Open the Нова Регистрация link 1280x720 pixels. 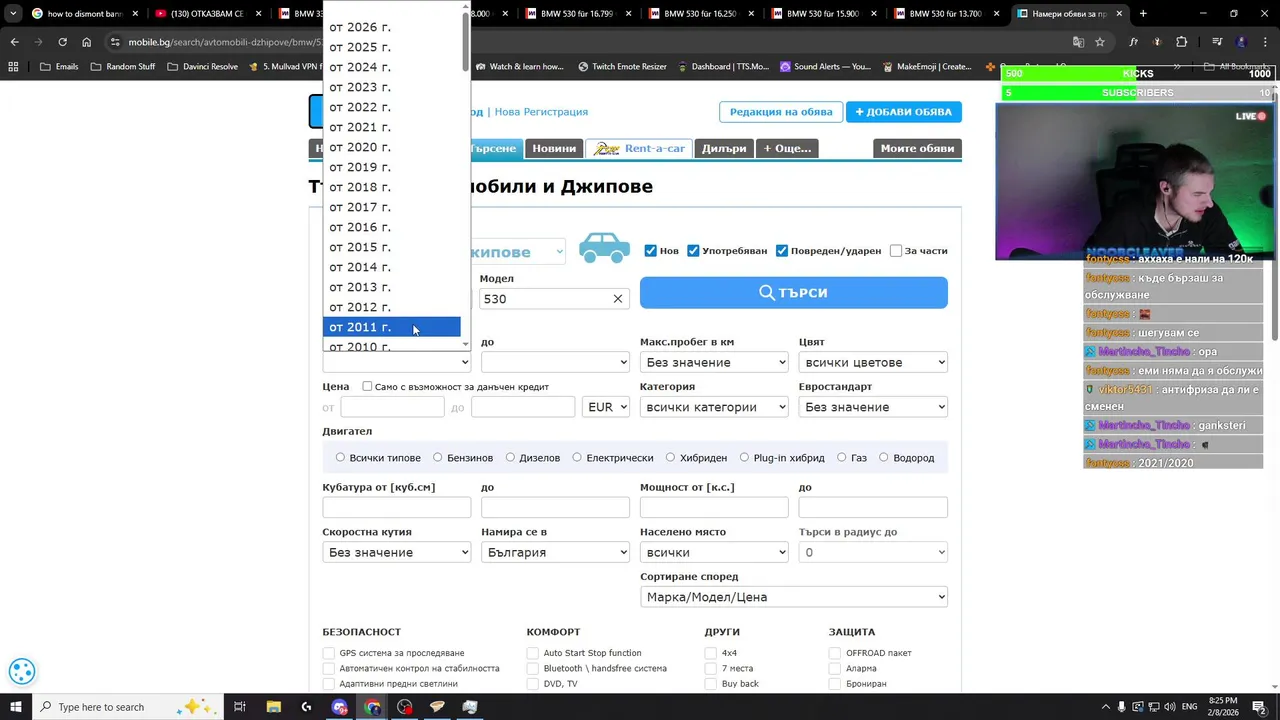[541, 112]
